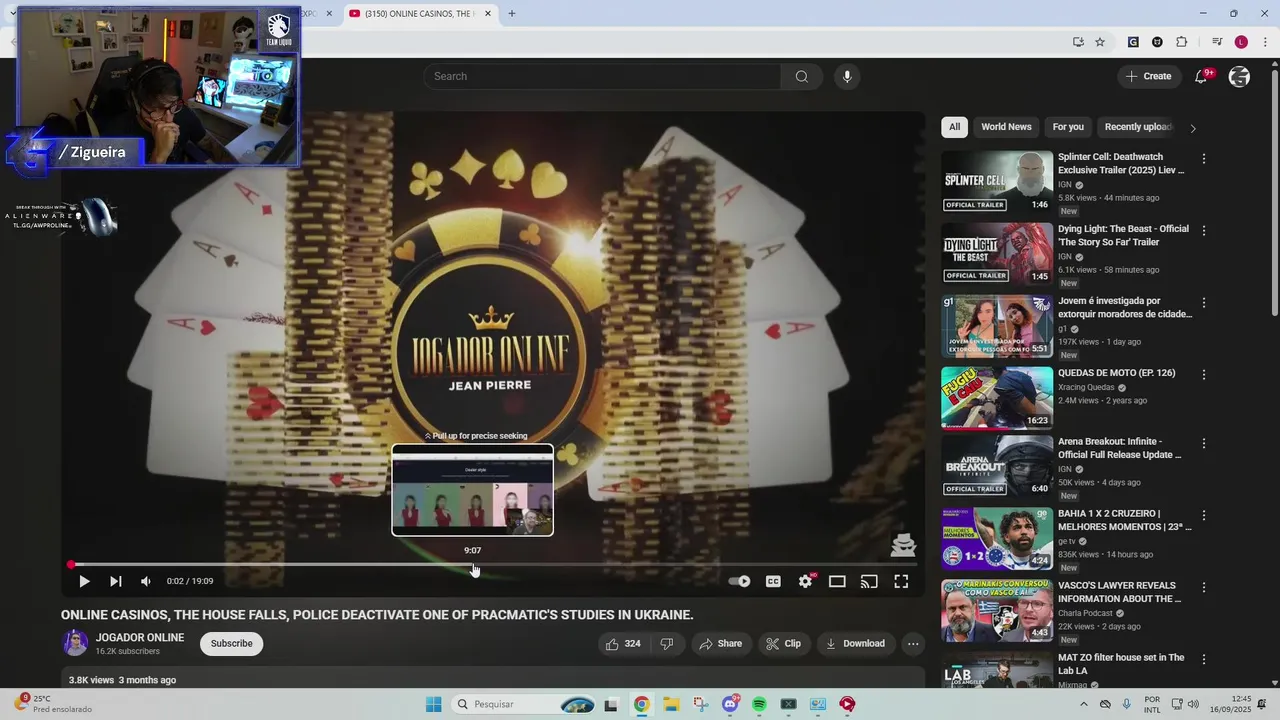Bookmark this page with the star icon
This screenshot has width=1280, height=720.
(1100, 42)
